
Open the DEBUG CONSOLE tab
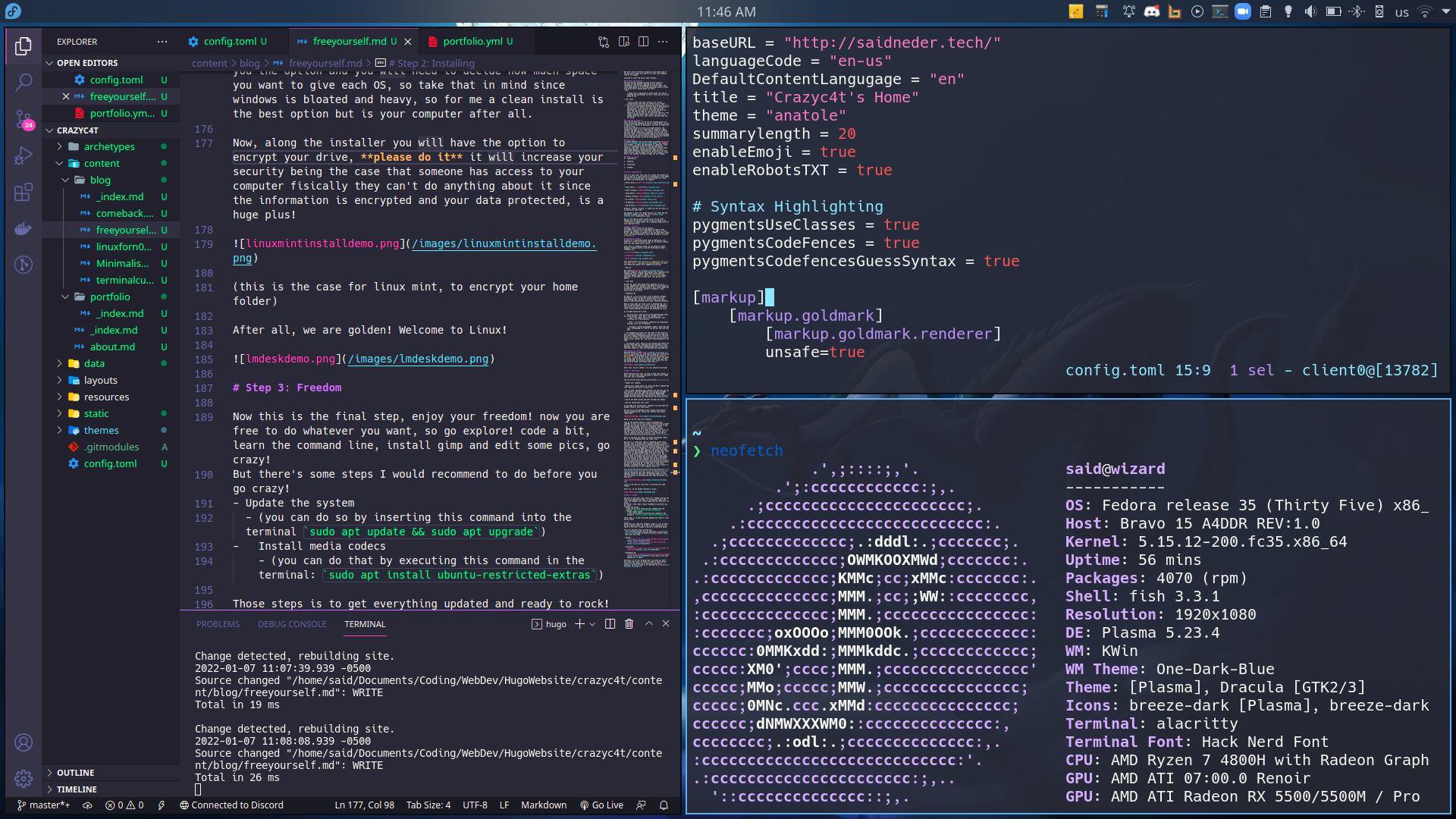(x=292, y=624)
